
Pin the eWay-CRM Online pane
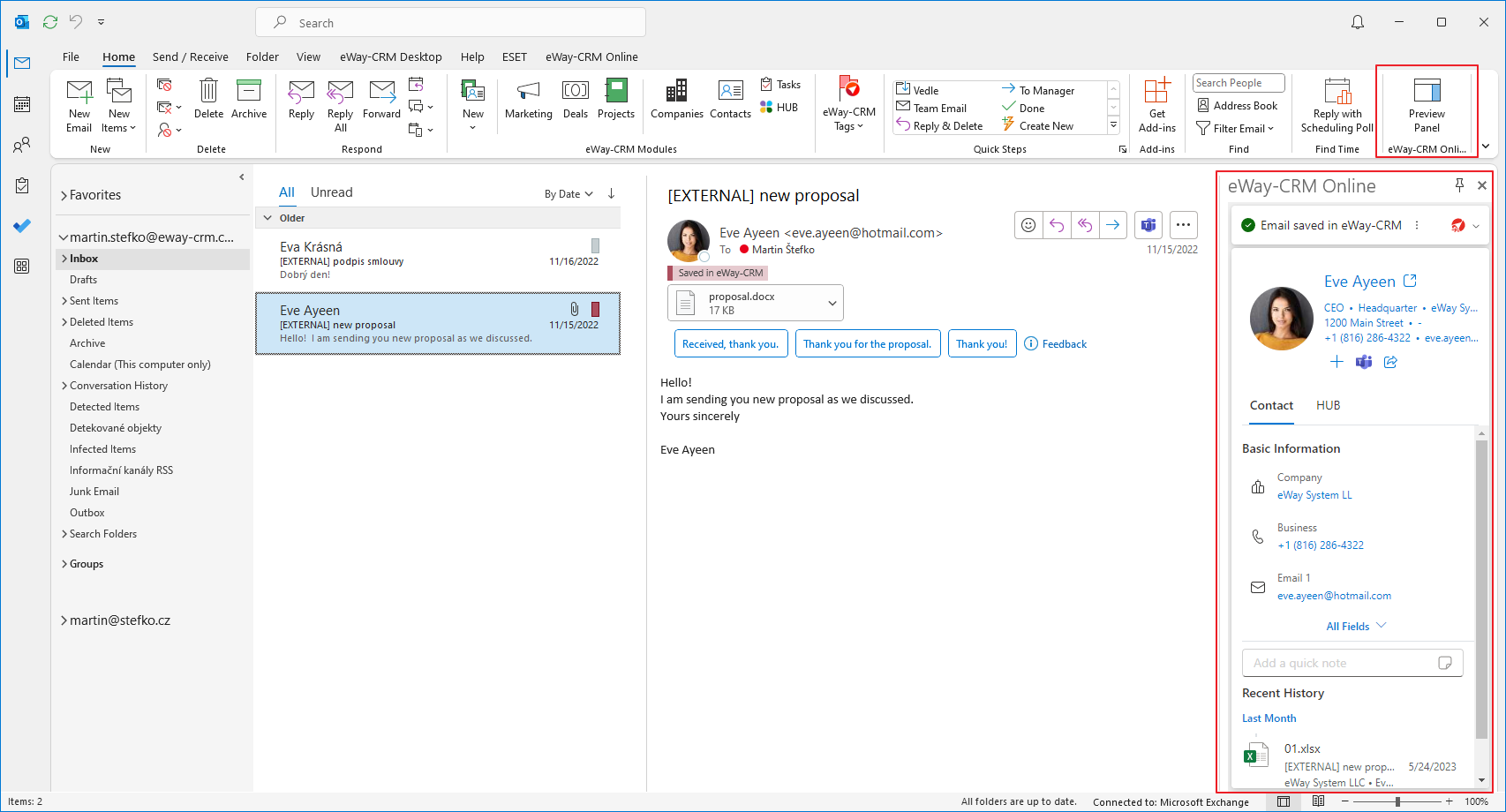(x=1459, y=185)
